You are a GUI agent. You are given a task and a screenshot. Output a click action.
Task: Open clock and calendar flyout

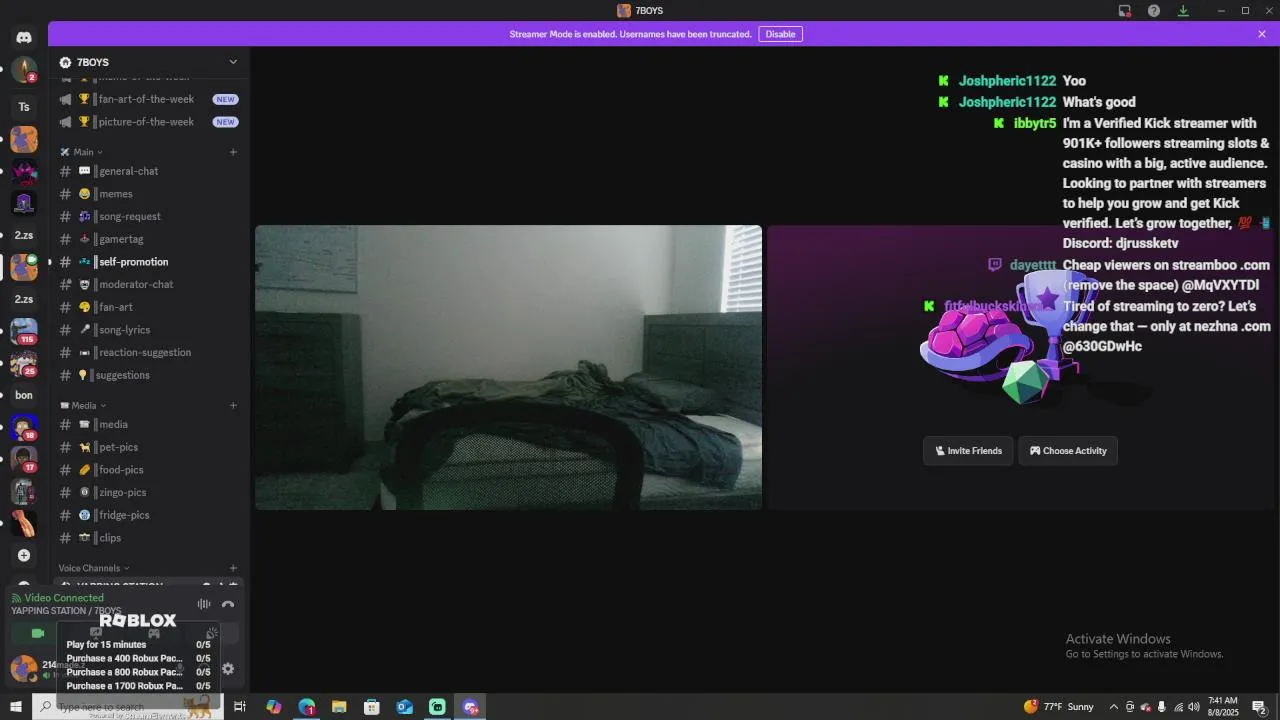coord(1223,707)
